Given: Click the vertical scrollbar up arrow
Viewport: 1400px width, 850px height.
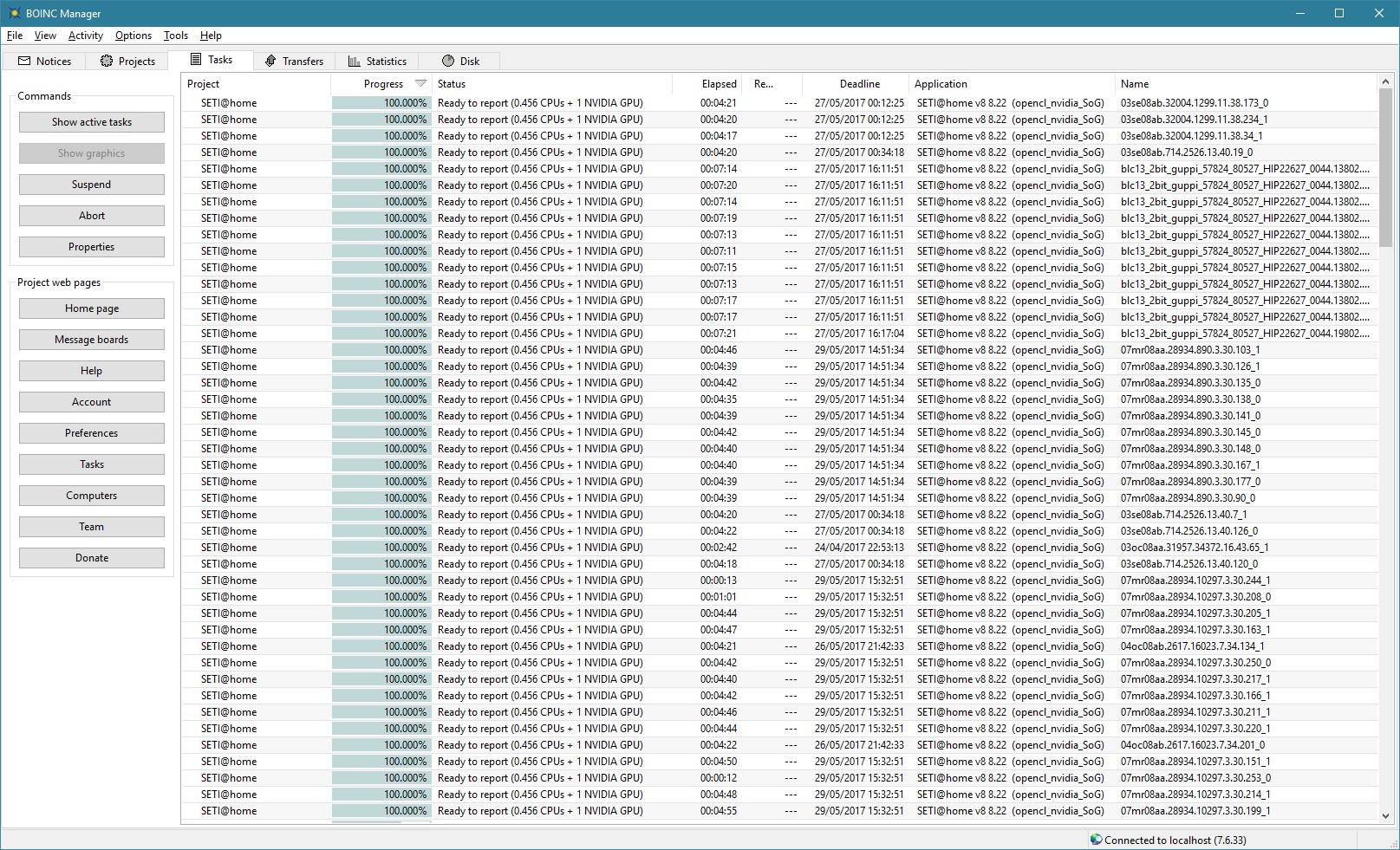Looking at the screenshot, I should pyautogui.click(x=1385, y=81).
